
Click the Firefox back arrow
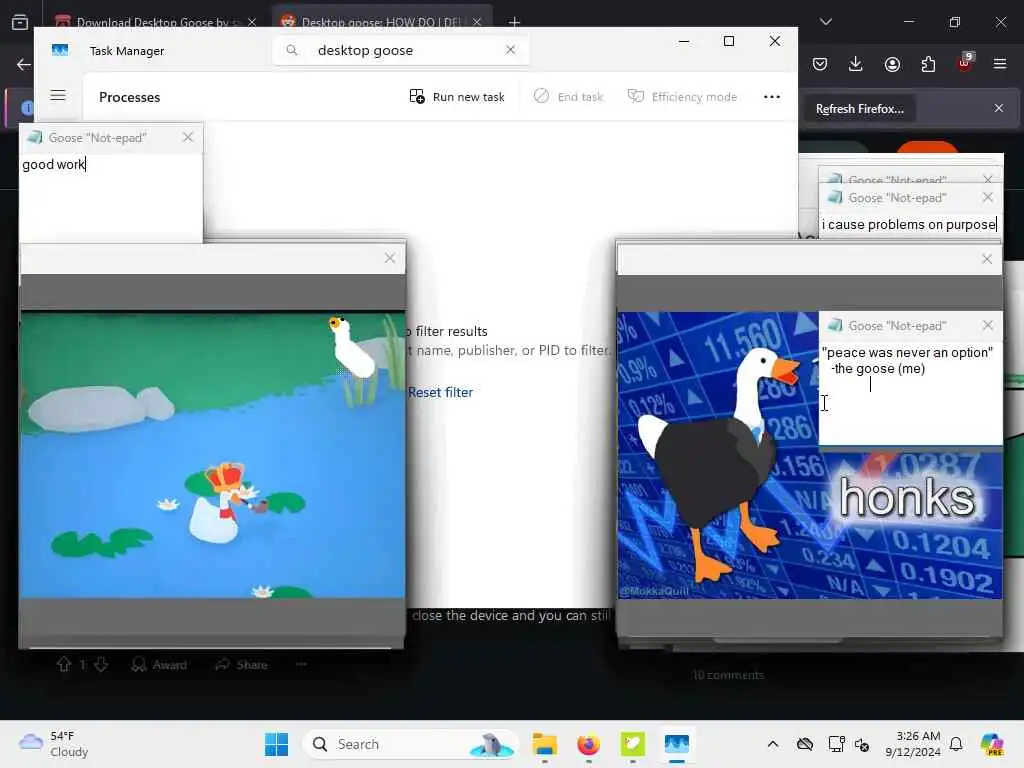pyautogui.click(x=24, y=64)
